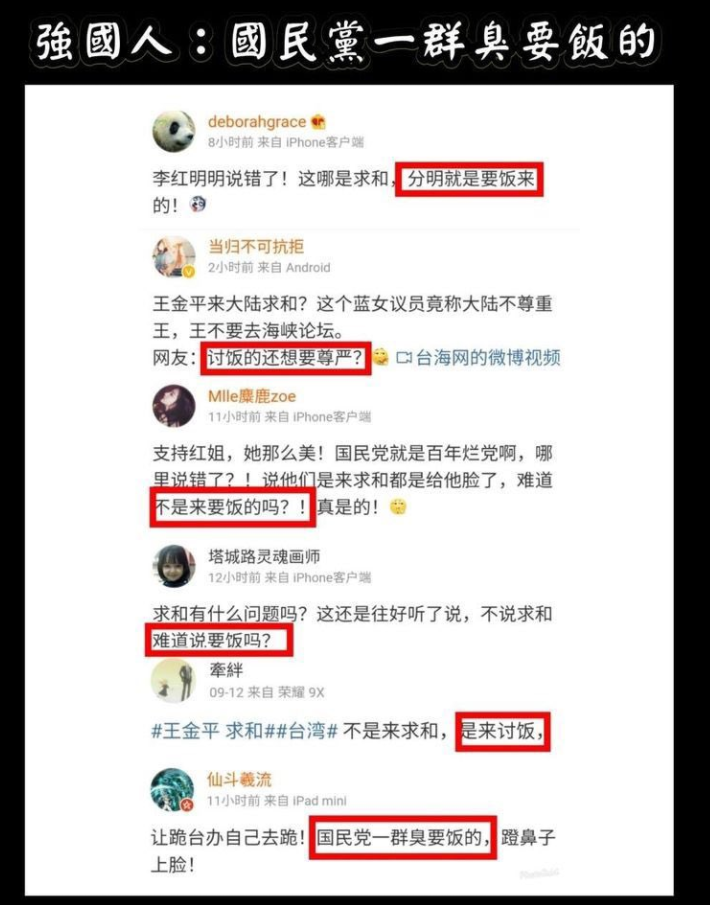
Task: Open the avatar of 牵絆
Action: [x=173, y=681]
